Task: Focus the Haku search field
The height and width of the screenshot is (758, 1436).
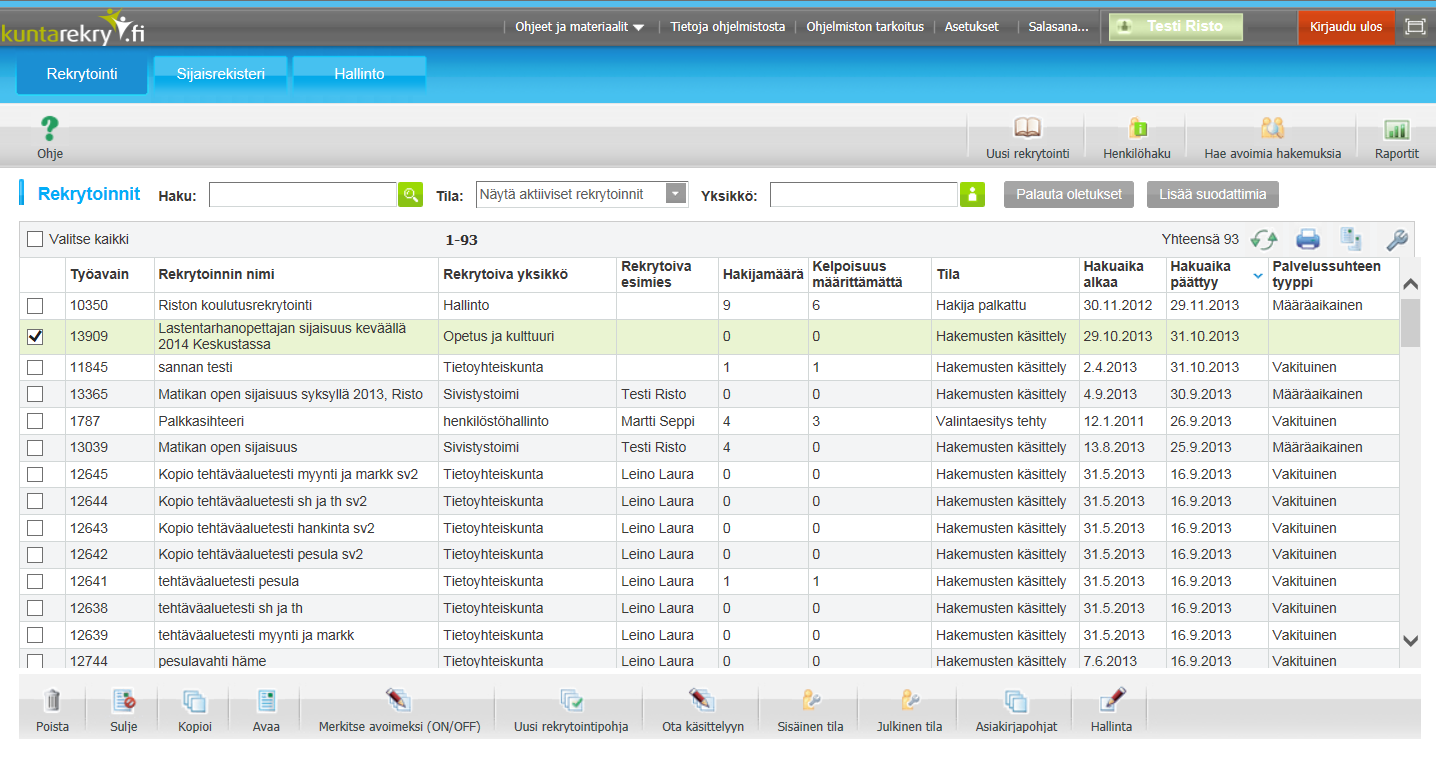Action: coord(303,194)
